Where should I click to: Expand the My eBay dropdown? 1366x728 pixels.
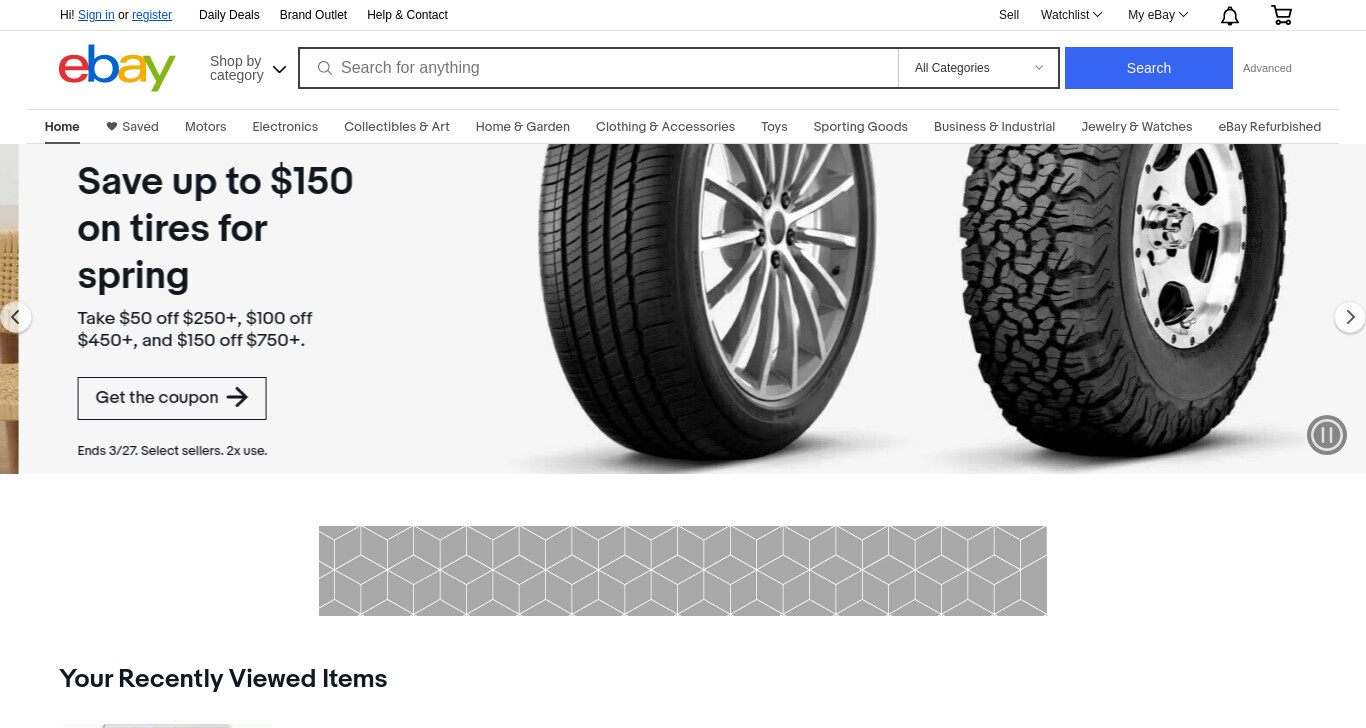1158,15
